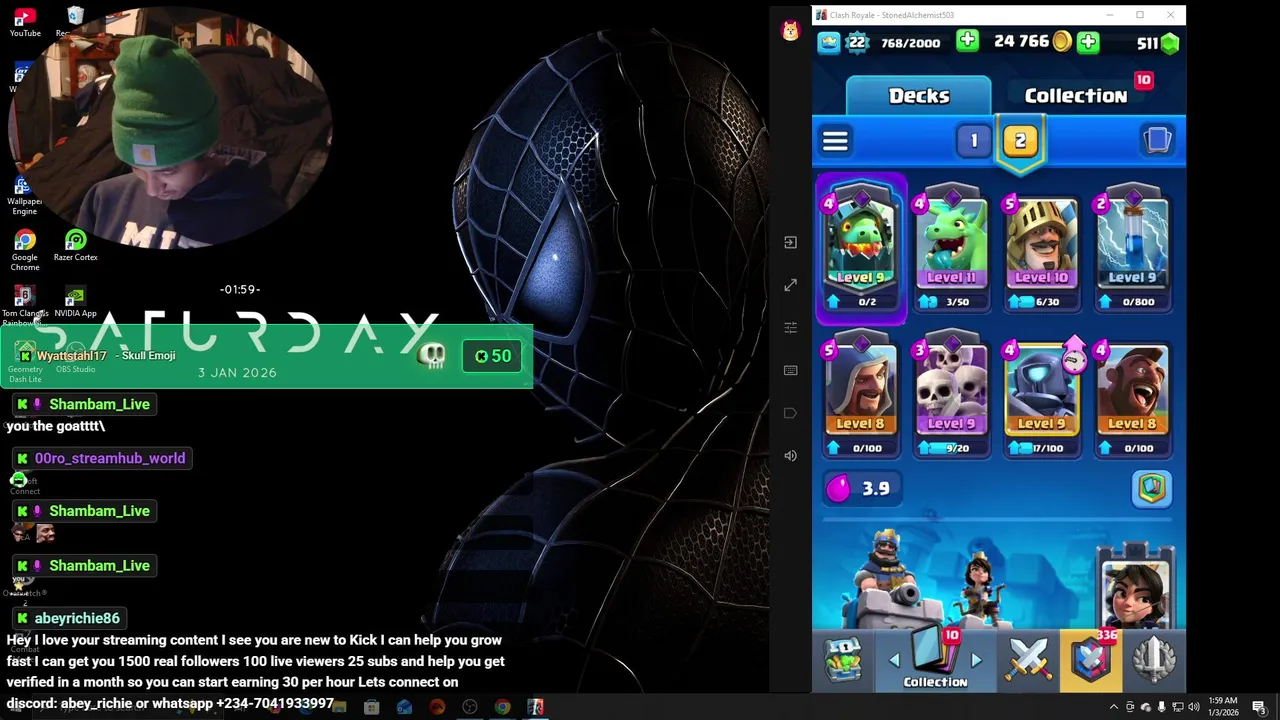1280x720 pixels.
Task: Click the 00ro_streamhub_world chat username
Action: point(110,458)
